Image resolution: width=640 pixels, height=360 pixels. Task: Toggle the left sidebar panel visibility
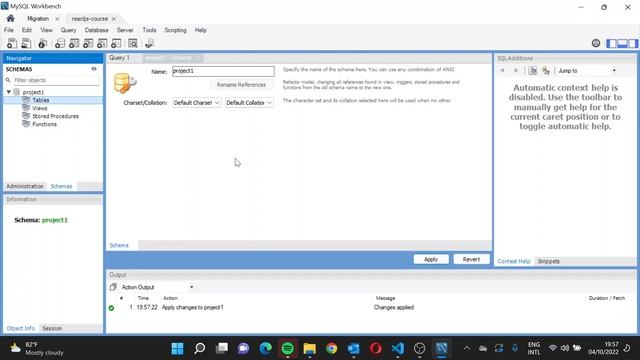pos(611,43)
